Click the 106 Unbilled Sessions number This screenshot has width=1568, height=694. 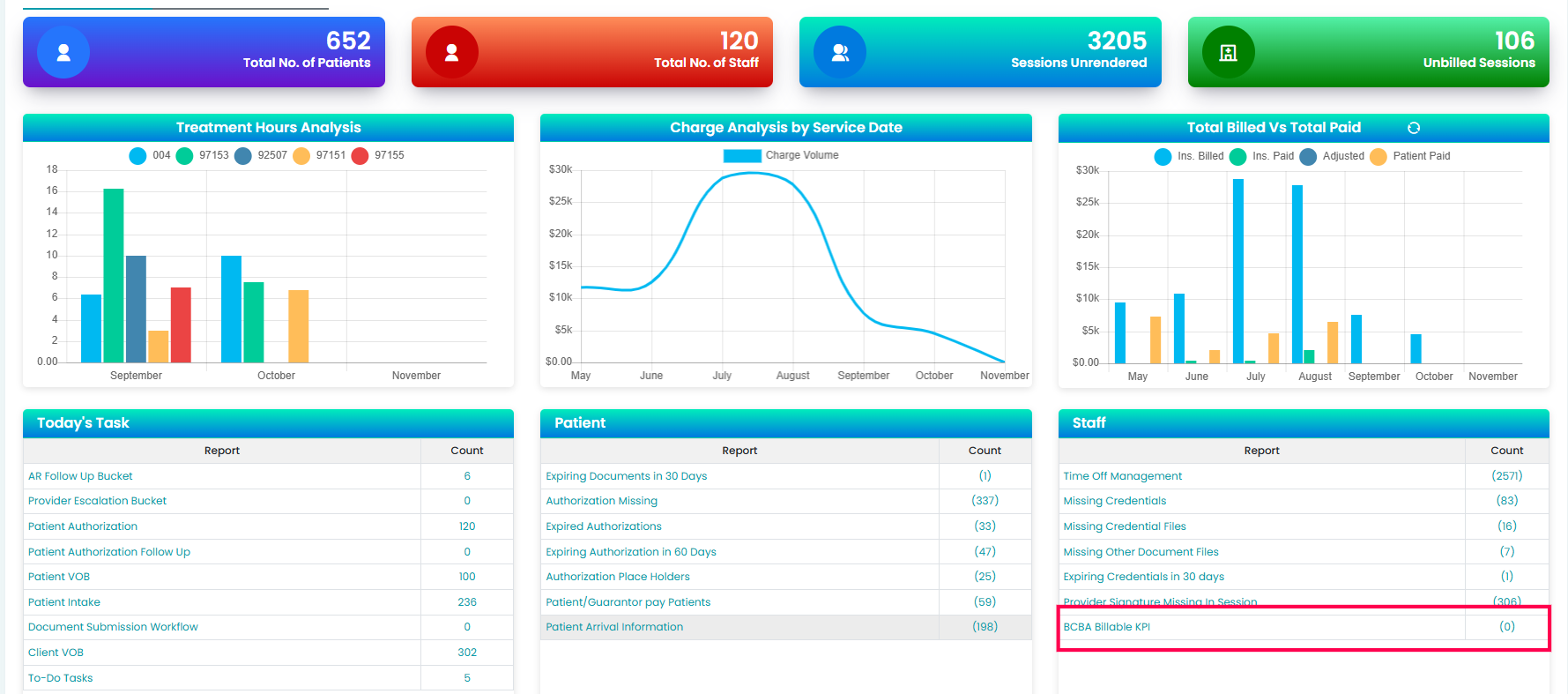tap(1514, 41)
